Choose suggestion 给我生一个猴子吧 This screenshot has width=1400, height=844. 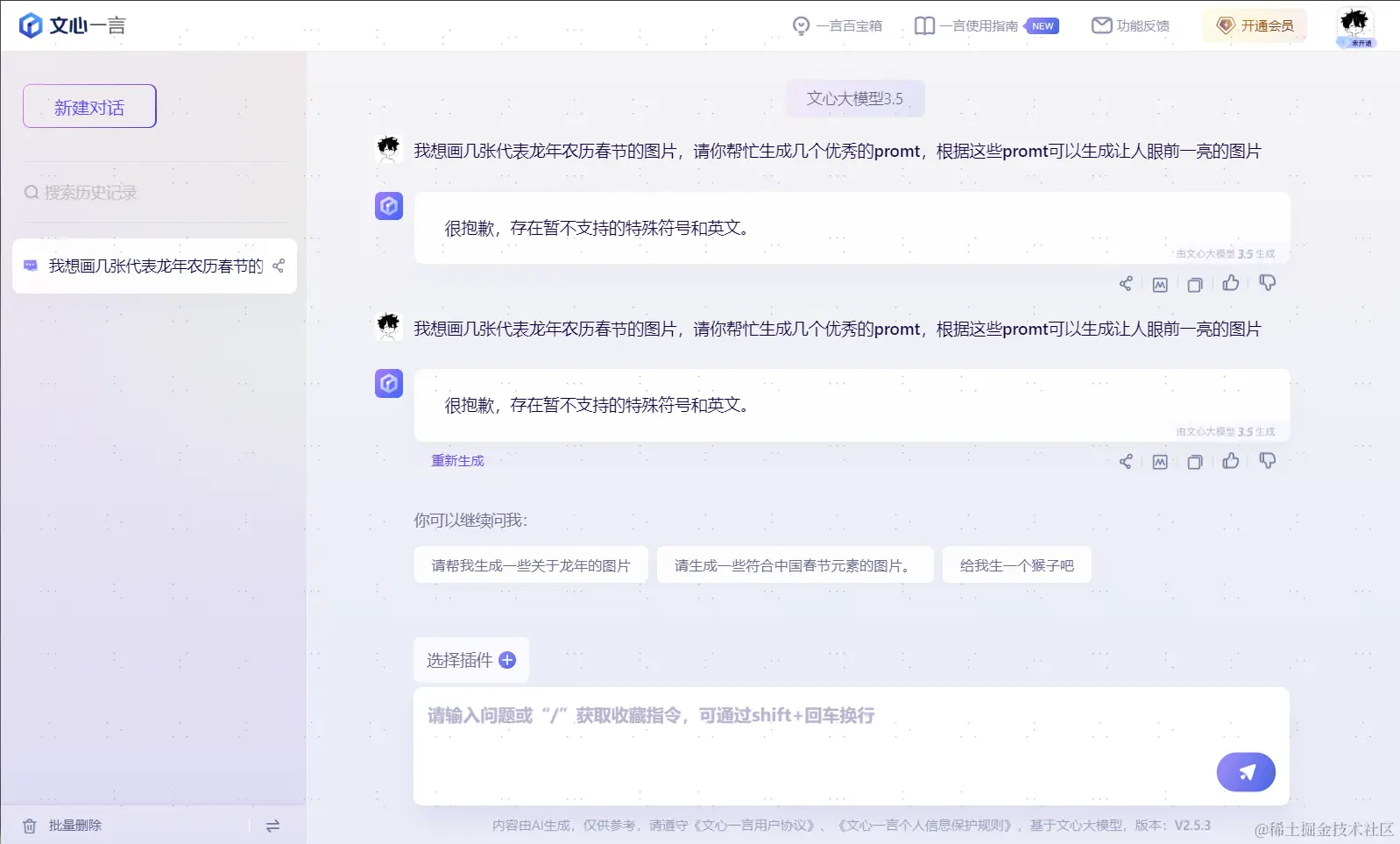(x=1016, y=565)
